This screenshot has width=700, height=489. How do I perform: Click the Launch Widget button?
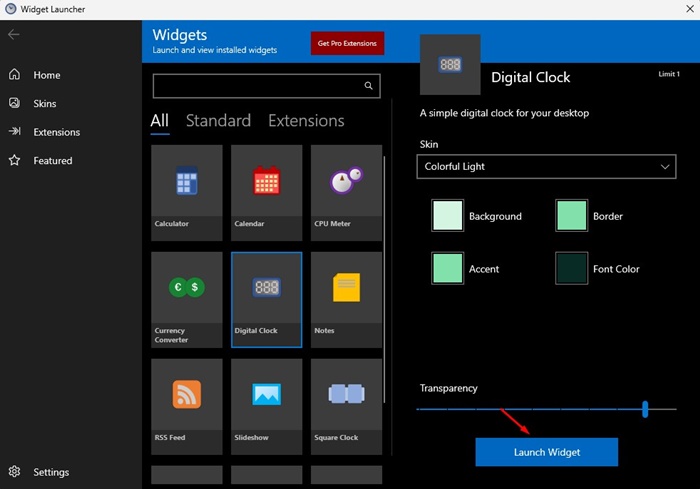click(547, 452)
